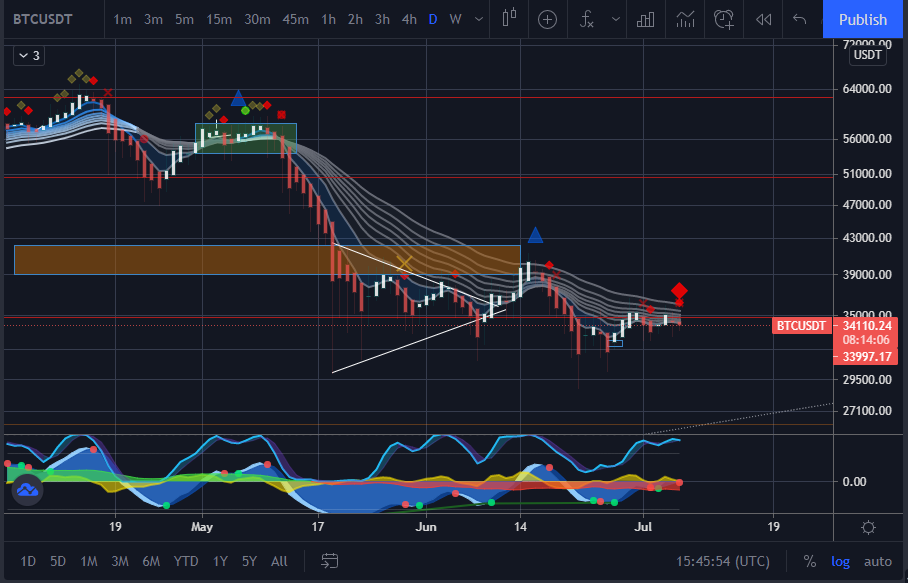Set the range to 1Y
The image size is (908, 583).
click(x=220, y=561)
